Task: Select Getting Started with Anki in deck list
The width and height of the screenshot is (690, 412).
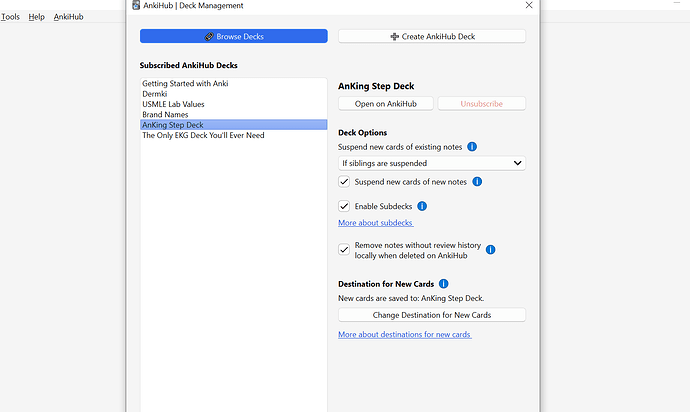Action: click(186, 83)
